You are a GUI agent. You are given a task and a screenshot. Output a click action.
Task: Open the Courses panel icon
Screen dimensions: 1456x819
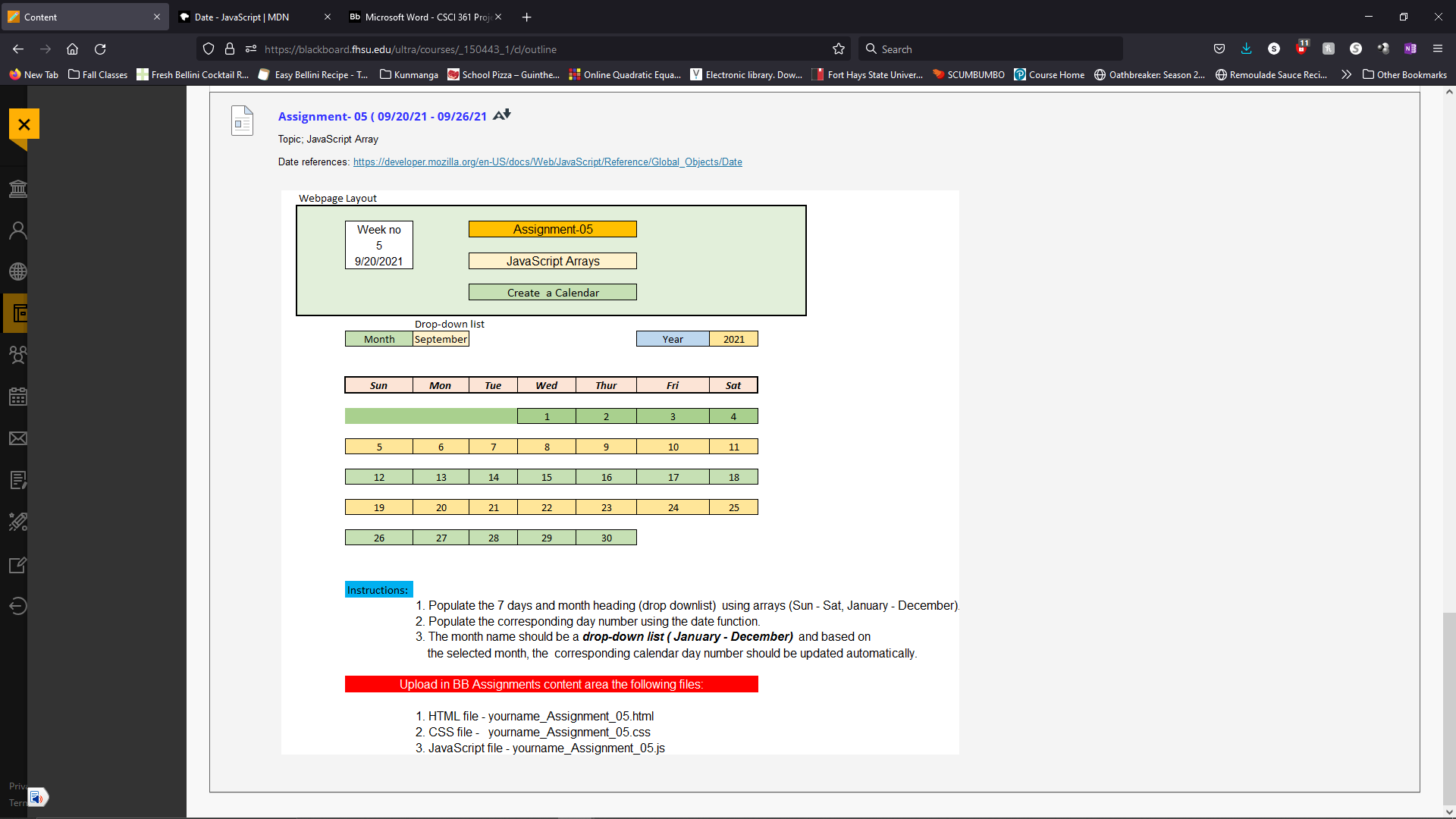17,313
